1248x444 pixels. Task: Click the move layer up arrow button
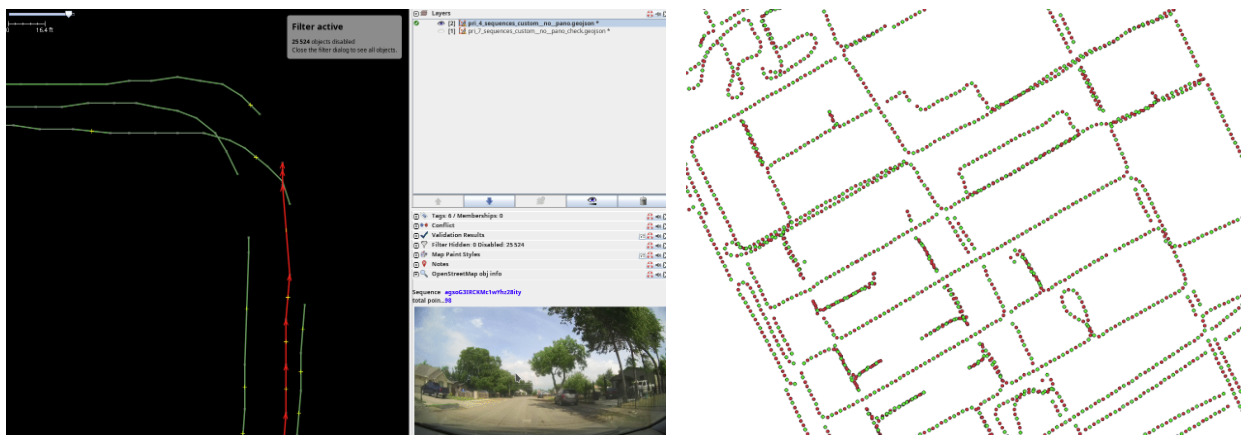pos(437,201)
